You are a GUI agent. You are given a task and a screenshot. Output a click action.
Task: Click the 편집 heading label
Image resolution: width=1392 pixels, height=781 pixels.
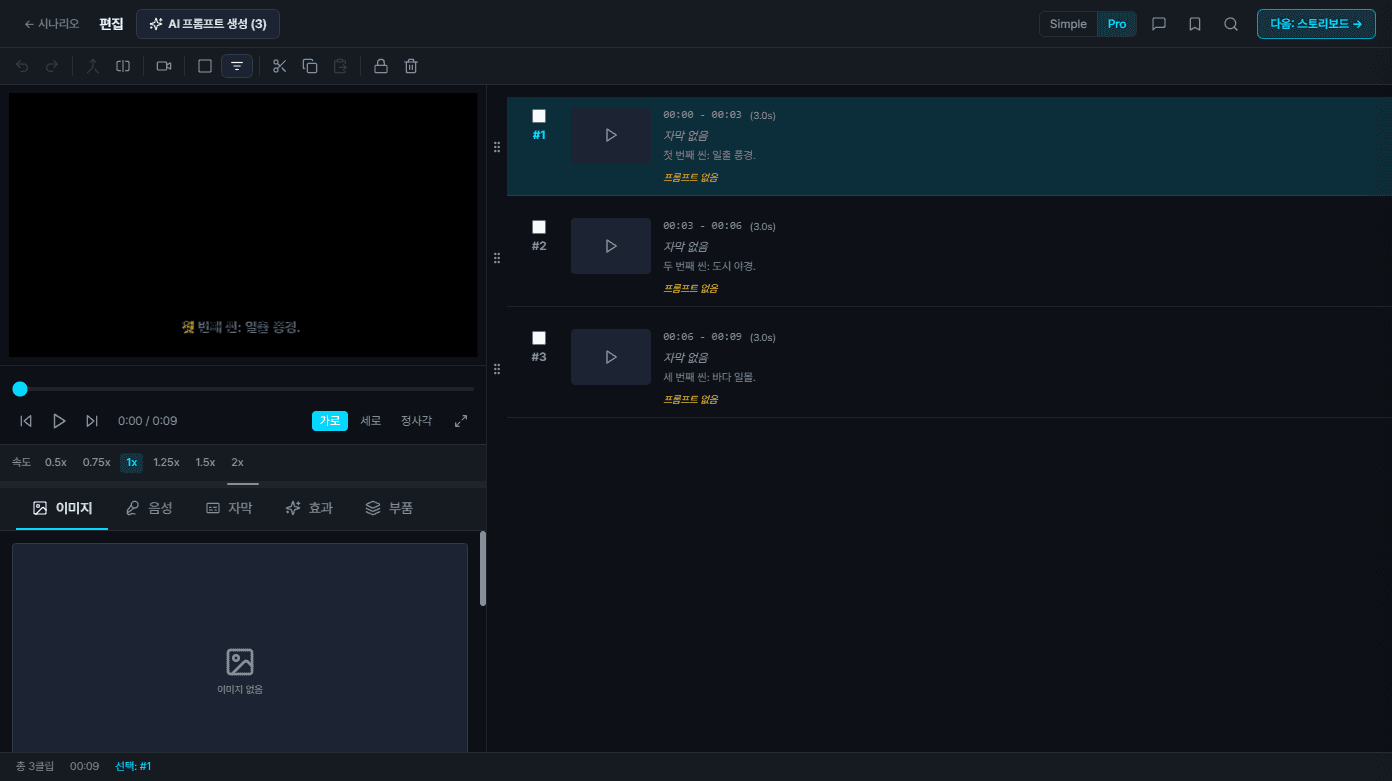[x=111, y=24]
